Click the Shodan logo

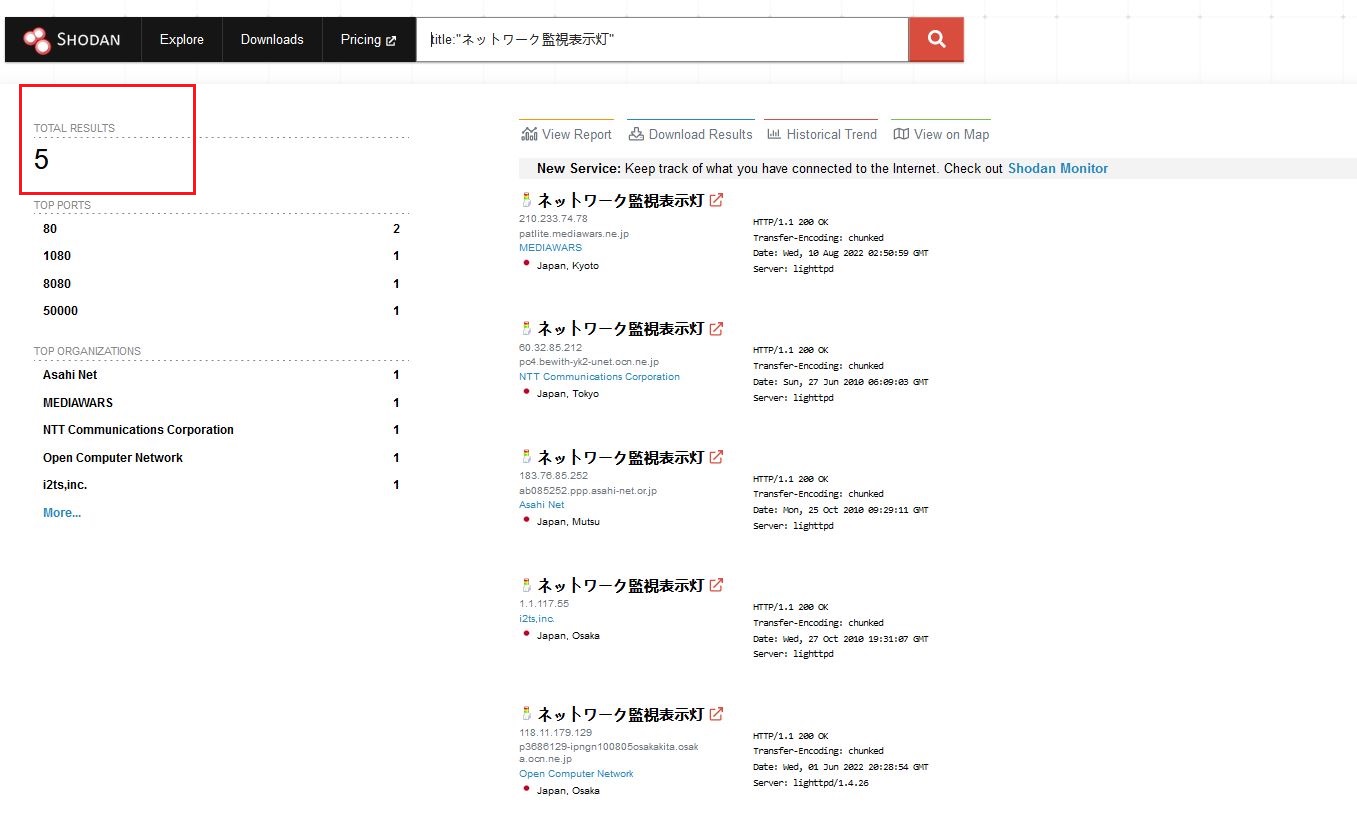click(72, 40)
